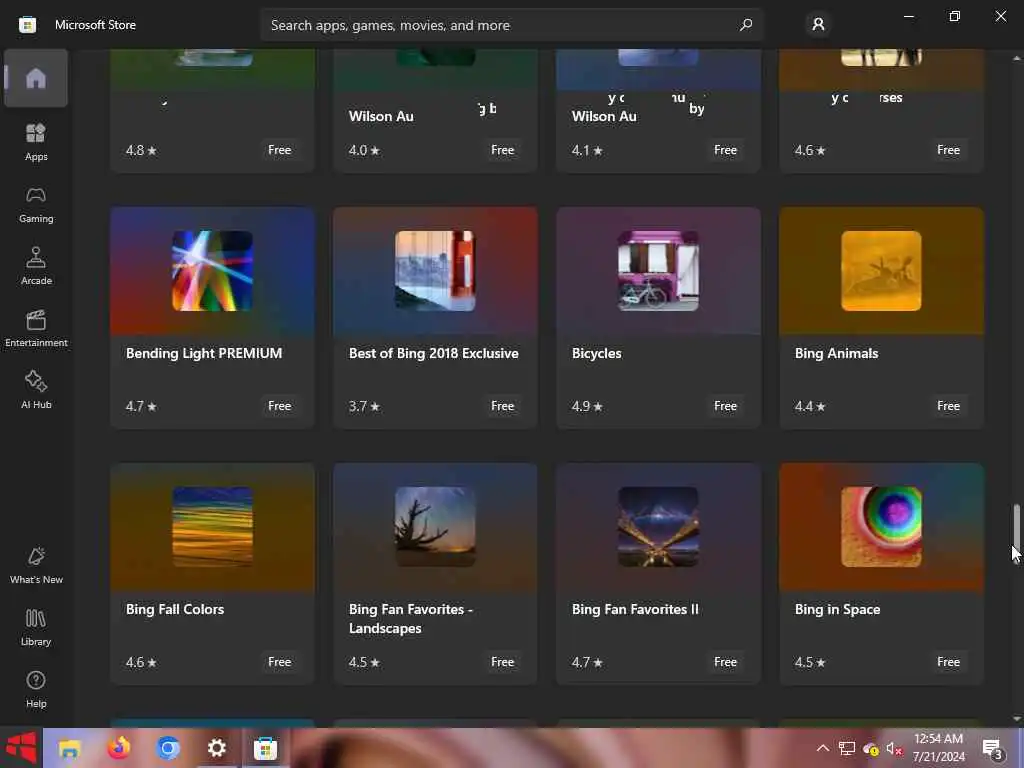Viewport: 1024px width, 768px height.
Task: Click the 4.4 star rating on Bing Animals
Action: (x=810, y=406)
